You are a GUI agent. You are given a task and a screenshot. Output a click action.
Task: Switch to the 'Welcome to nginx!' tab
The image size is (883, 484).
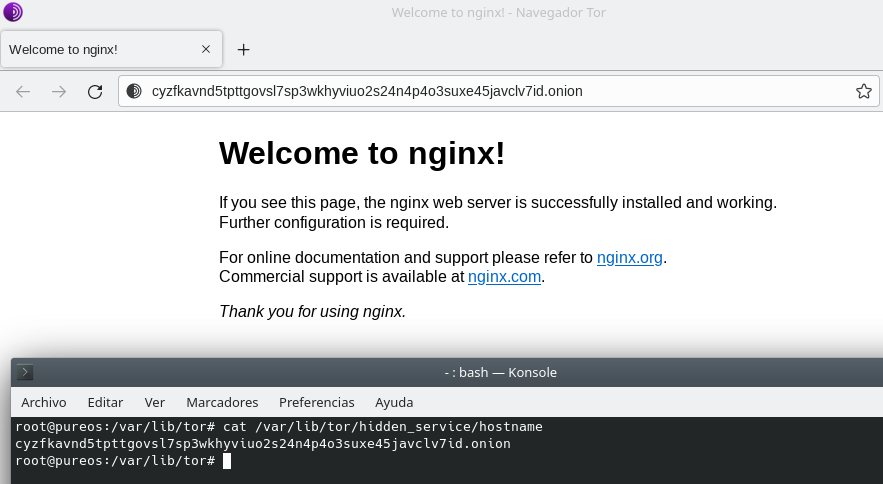[100, 49]
